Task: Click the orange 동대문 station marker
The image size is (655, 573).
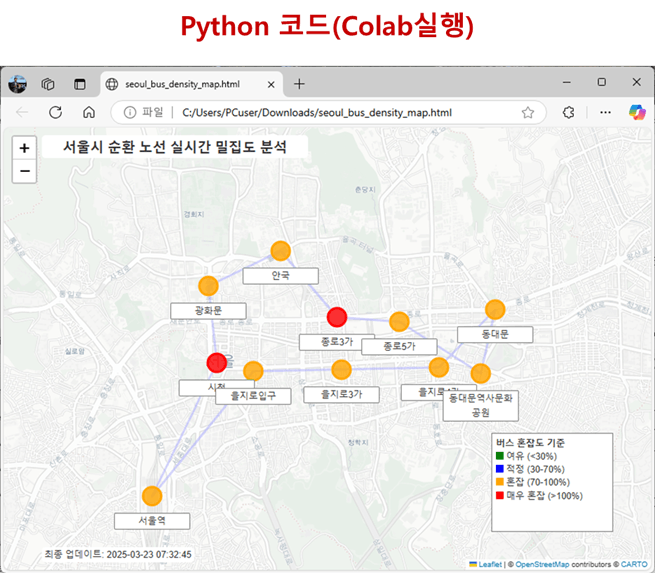Action: click(495, 309)
